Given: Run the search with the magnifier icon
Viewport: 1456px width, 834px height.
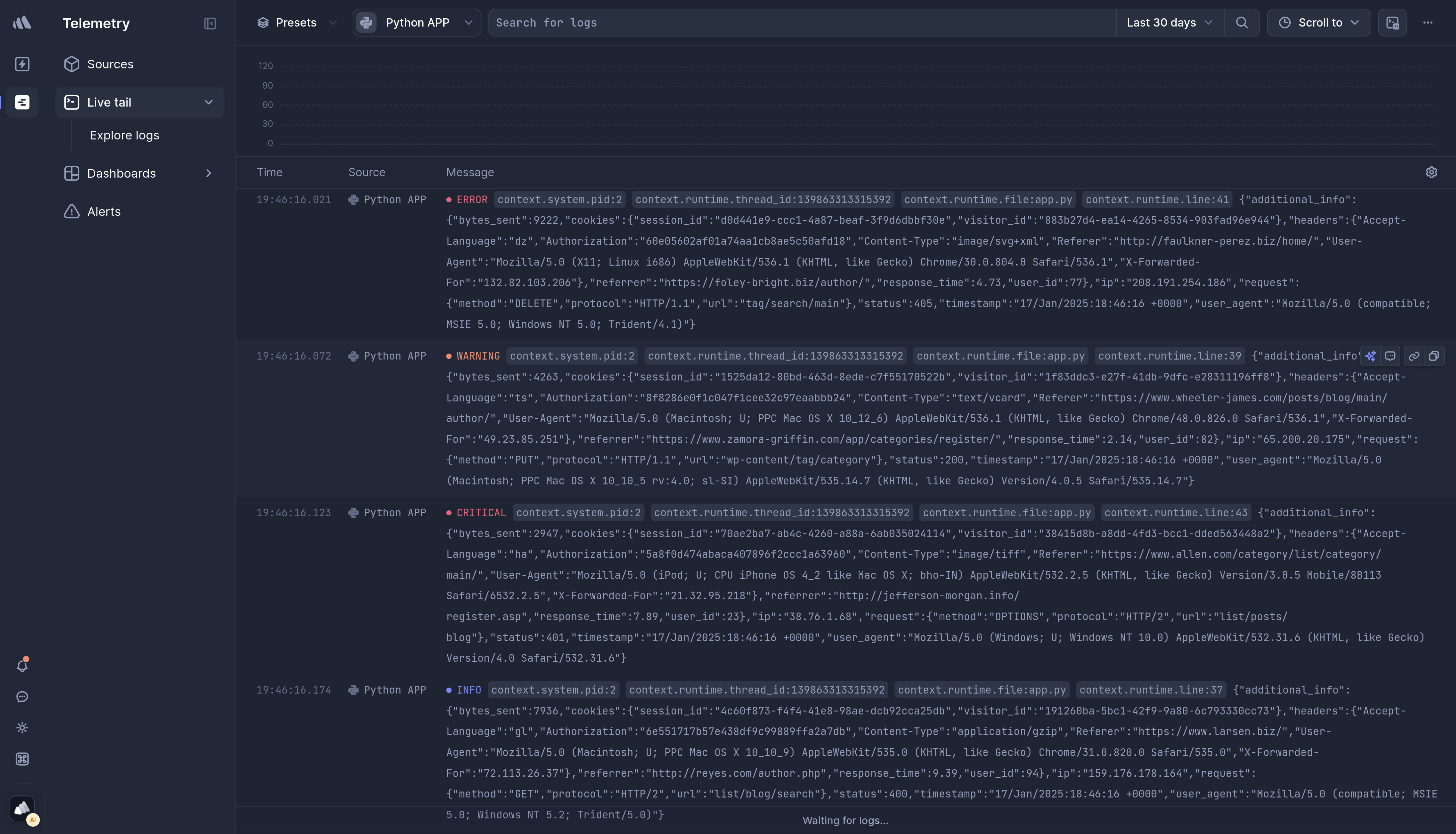Looking at the screenshot, I should tap(1242, 22).
